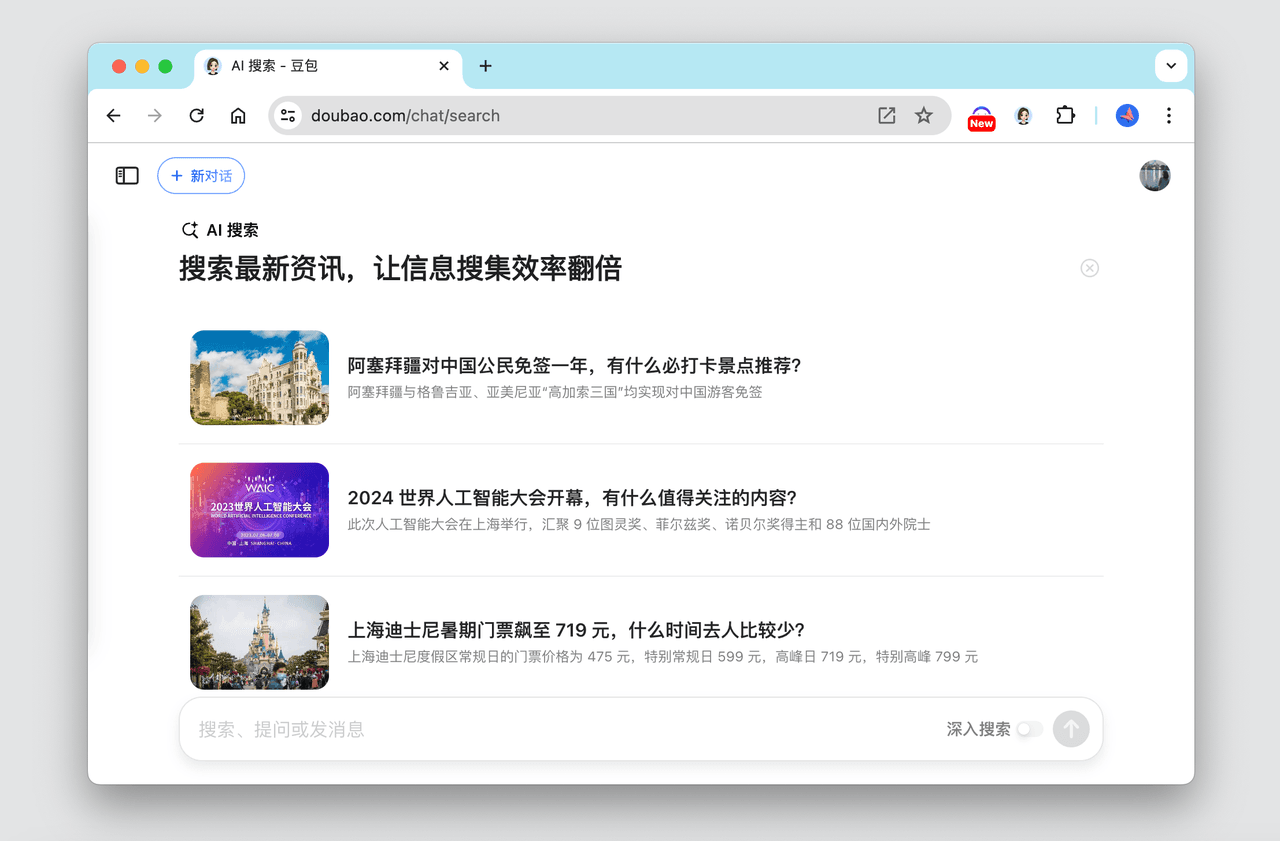Enable the 深入搜索 toggle
1280x841 pixels.
click(x=1029, y=729)
